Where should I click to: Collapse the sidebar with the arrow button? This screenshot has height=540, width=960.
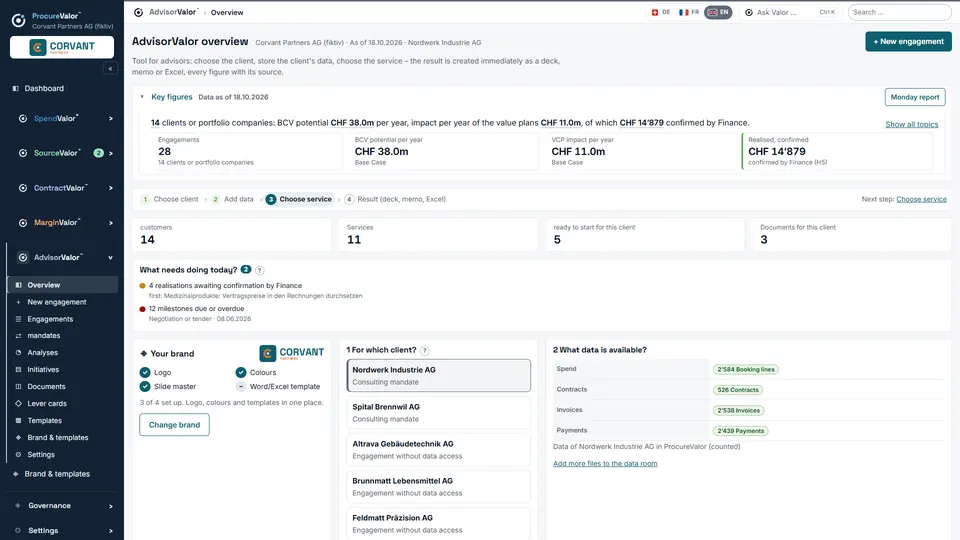110,69
